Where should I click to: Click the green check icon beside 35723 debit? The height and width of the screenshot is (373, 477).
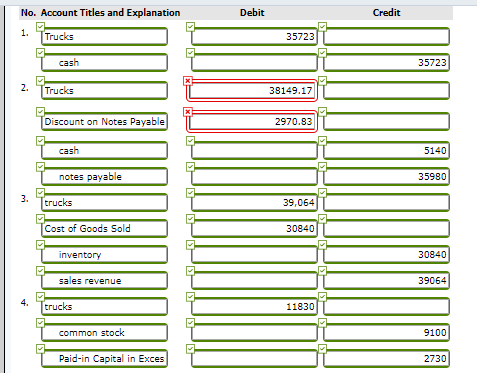pyautogui.click(x=190, y=27)
